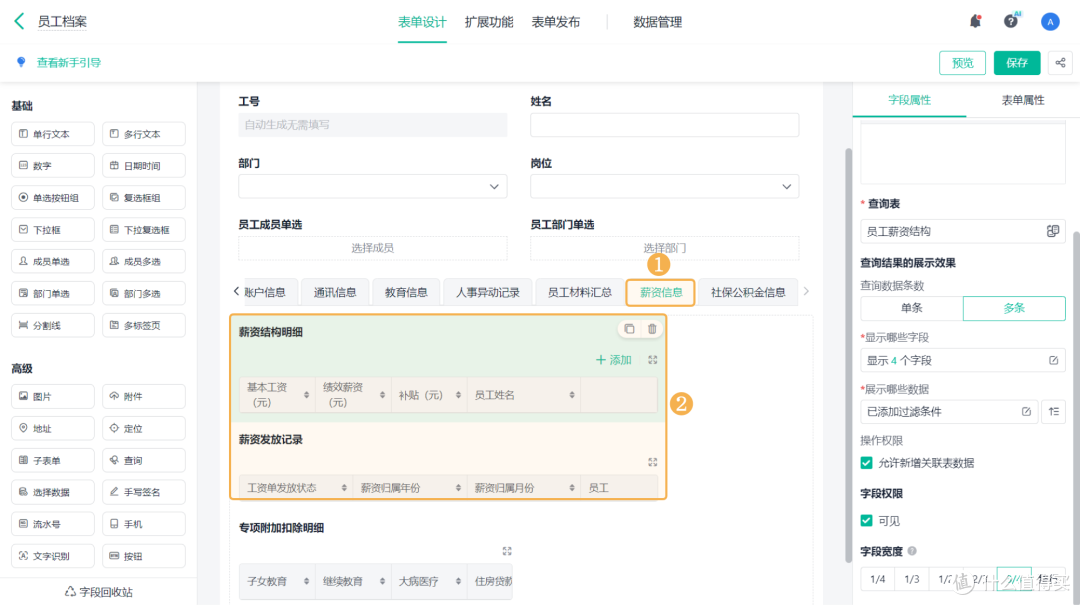Click the 字段宽度 help info icon
The image size is (1080, 605).
point(912,551)
